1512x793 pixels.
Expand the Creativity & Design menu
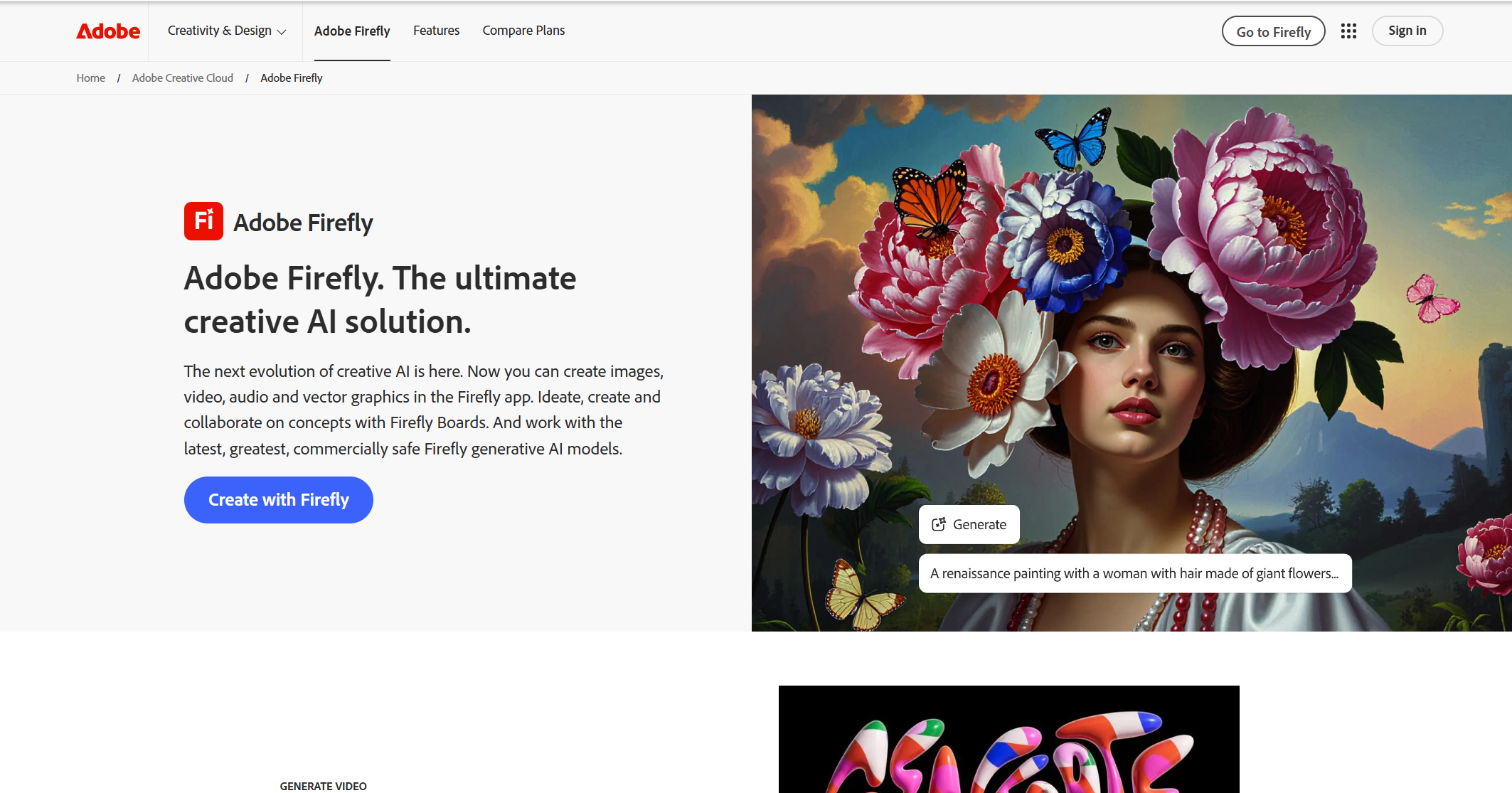(227, 31)
